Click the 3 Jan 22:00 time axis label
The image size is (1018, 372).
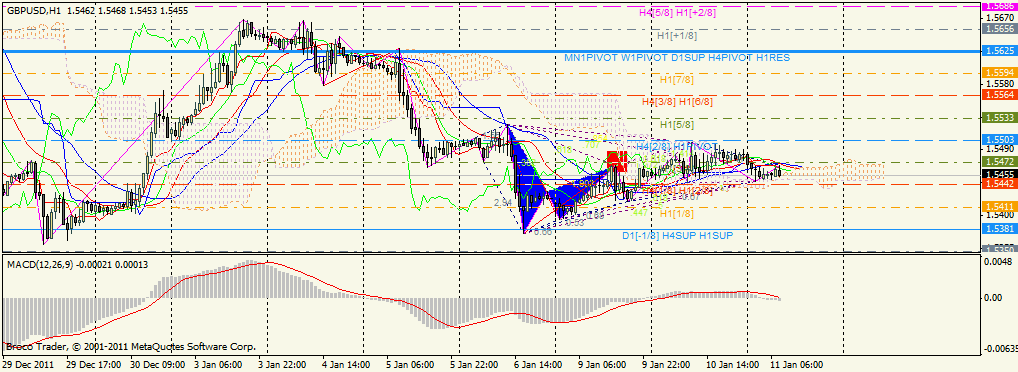pos(282,366)
